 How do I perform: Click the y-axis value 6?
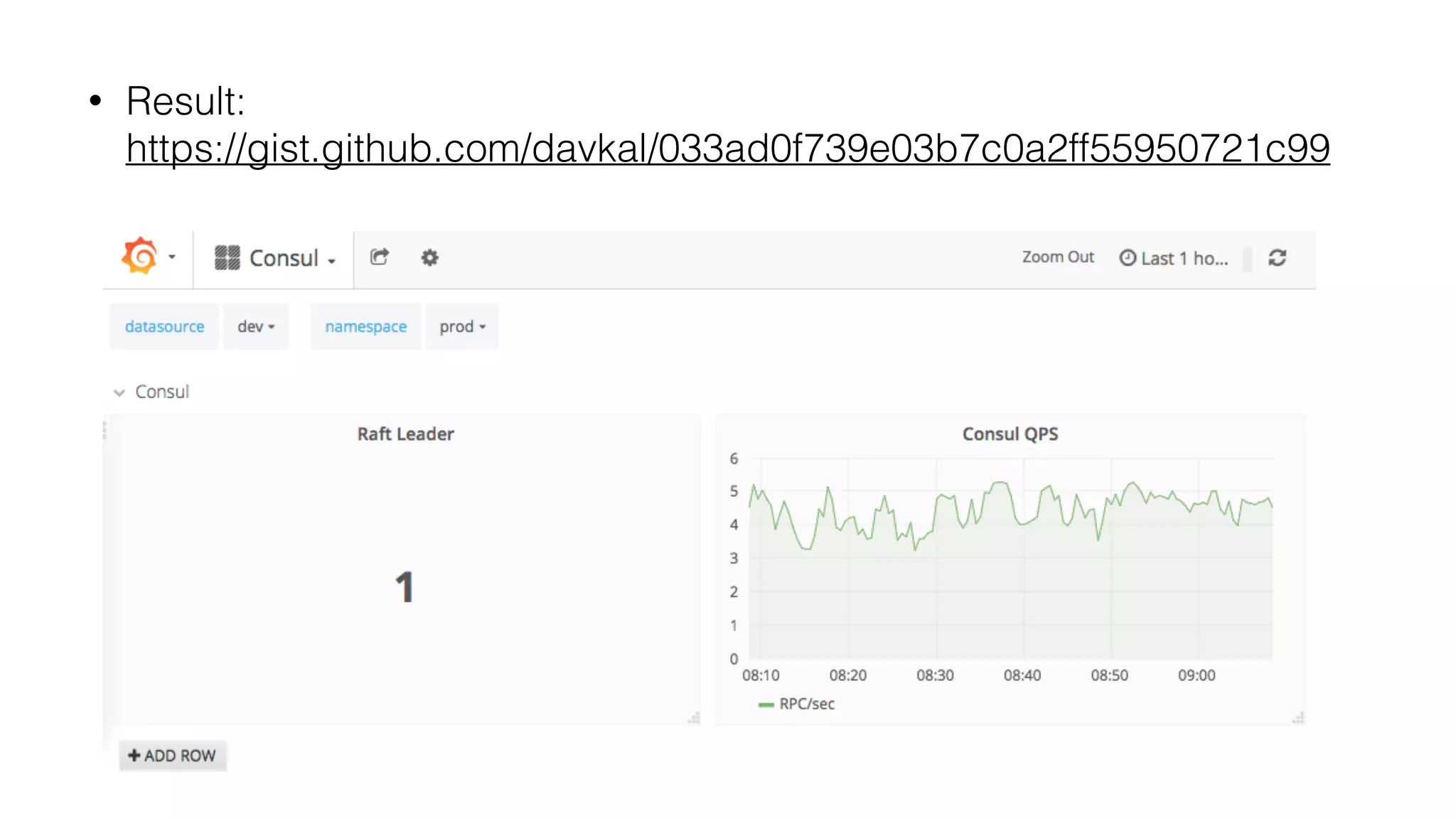click(734, 459)
